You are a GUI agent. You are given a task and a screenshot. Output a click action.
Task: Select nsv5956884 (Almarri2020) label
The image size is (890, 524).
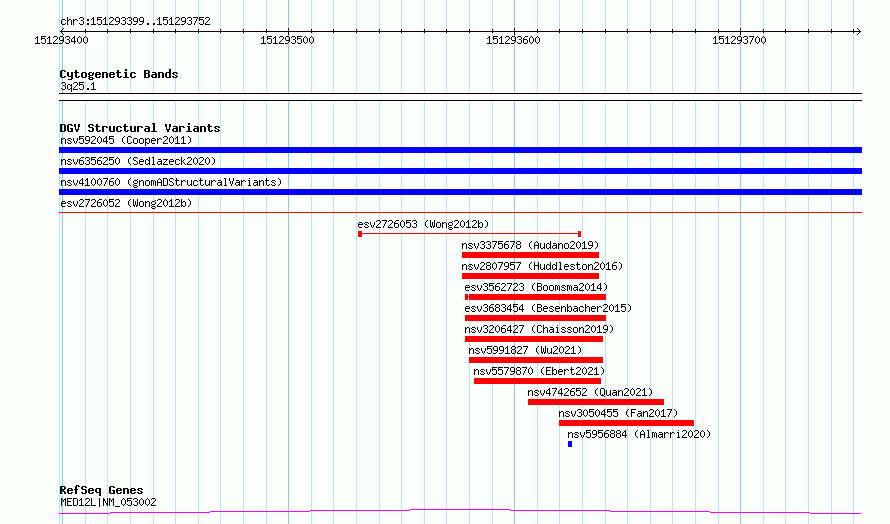(x=639, y=434)
